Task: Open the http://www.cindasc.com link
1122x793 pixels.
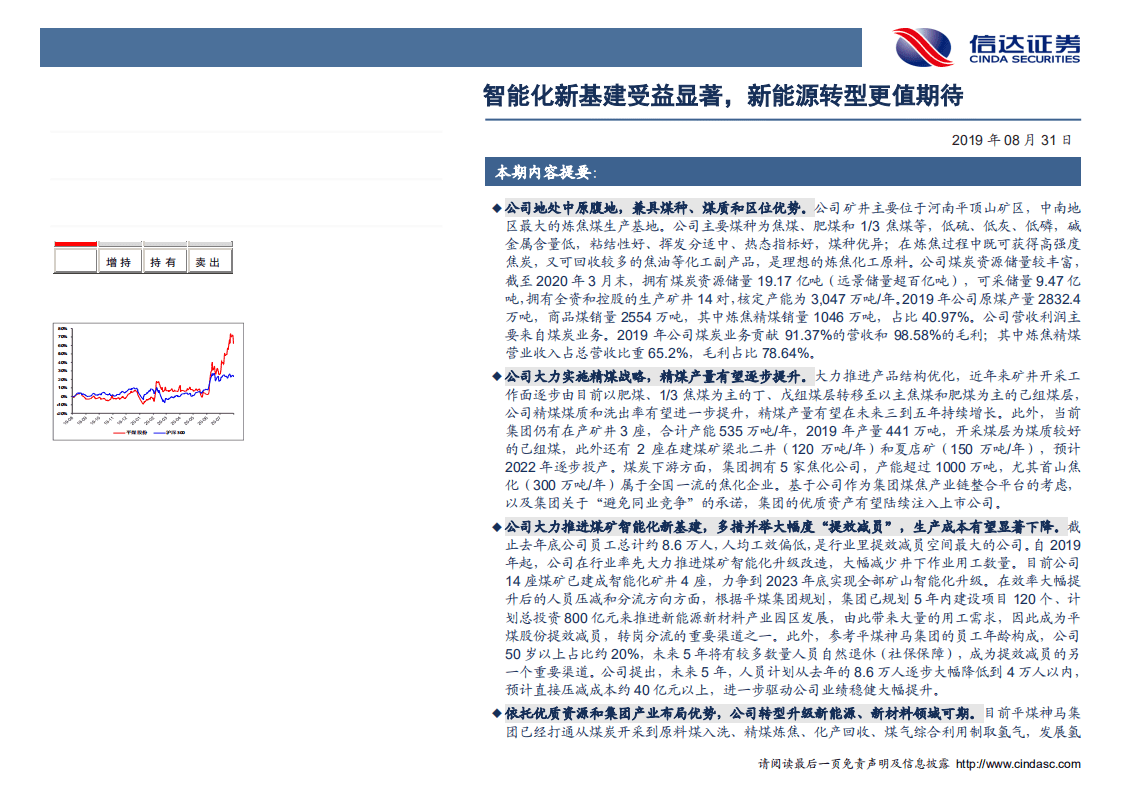Action: tap(1018, 764)
